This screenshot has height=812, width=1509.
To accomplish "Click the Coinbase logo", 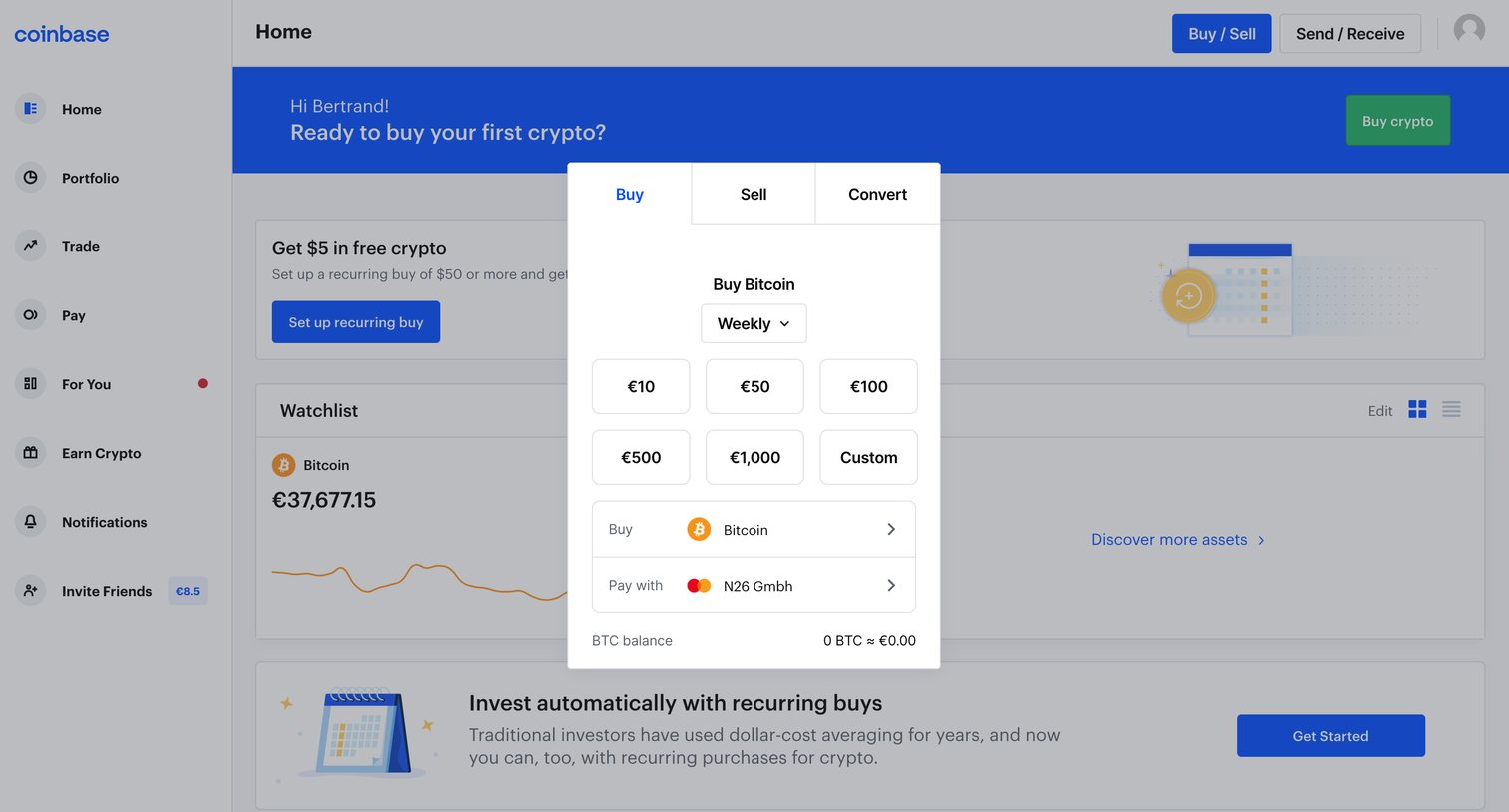I will [62, 34].
